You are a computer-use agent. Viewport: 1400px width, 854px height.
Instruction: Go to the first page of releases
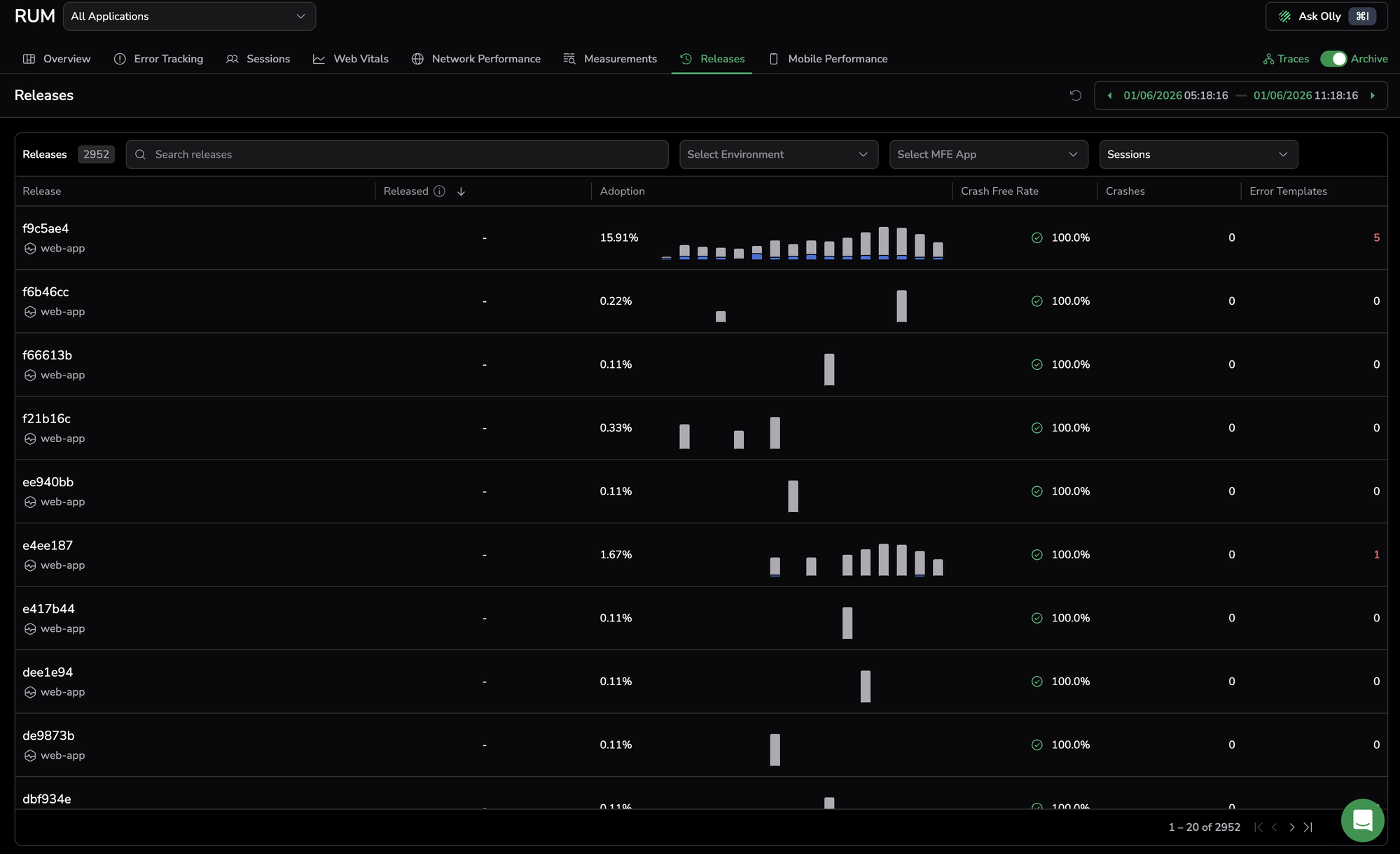[x=1259, y=827]
